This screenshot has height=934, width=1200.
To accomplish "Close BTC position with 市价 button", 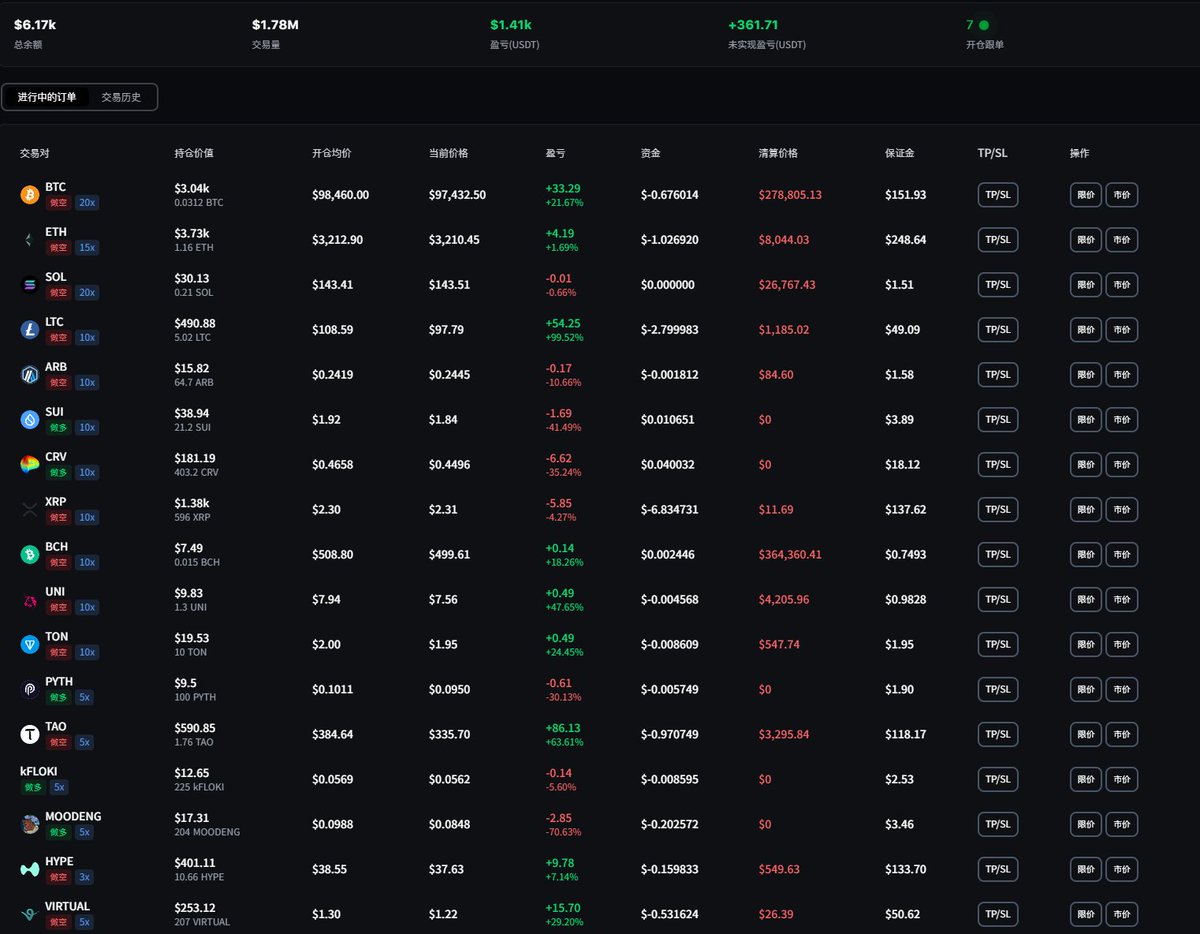I will coord(1122,195).
